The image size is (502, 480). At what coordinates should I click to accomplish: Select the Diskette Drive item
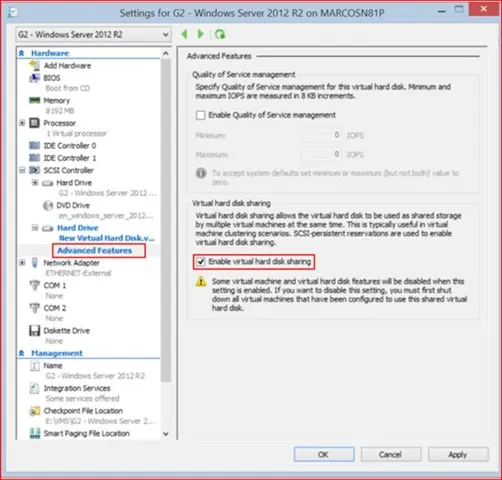click(67, 331)
